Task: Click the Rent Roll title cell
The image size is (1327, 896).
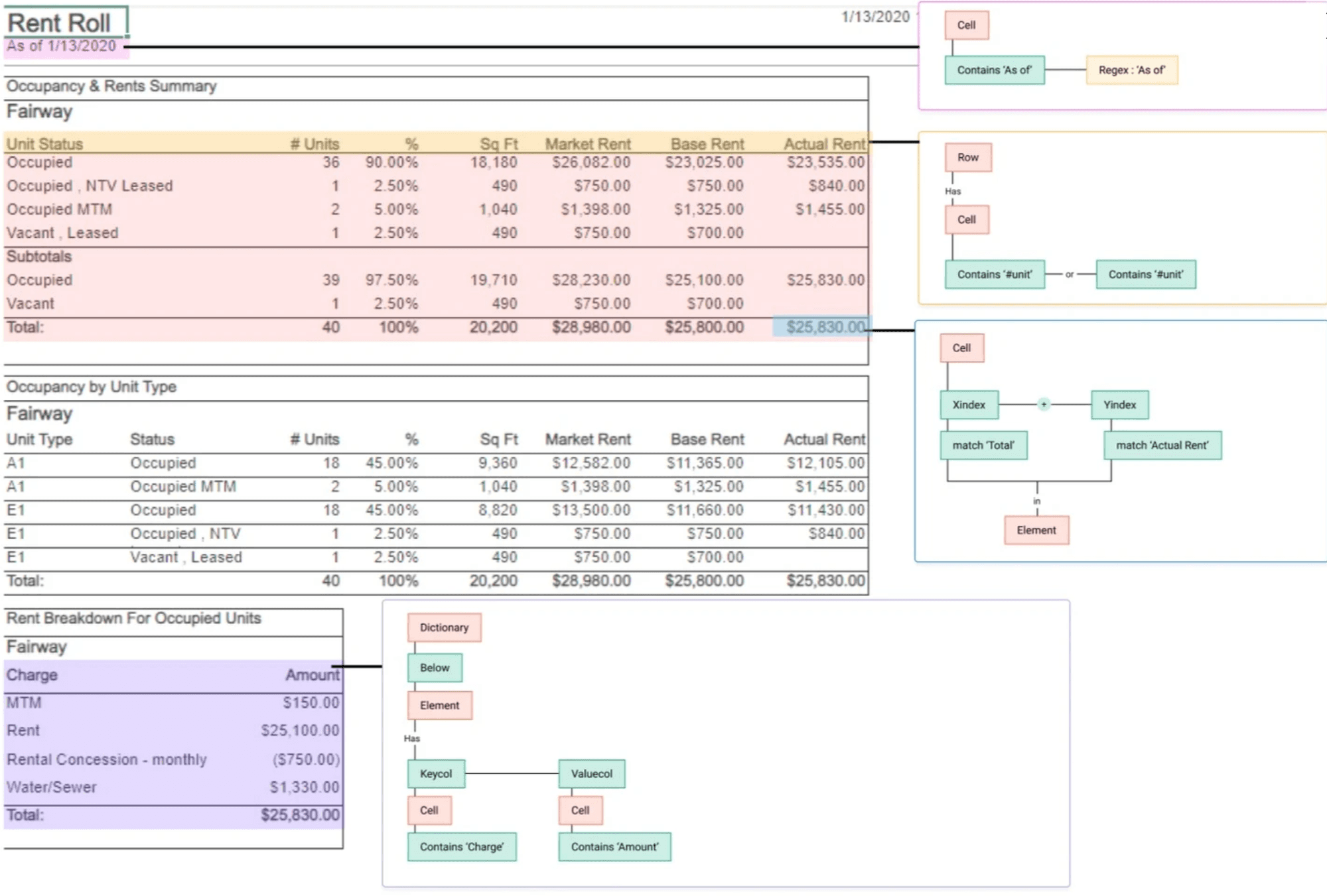Action: pos(60,23)
